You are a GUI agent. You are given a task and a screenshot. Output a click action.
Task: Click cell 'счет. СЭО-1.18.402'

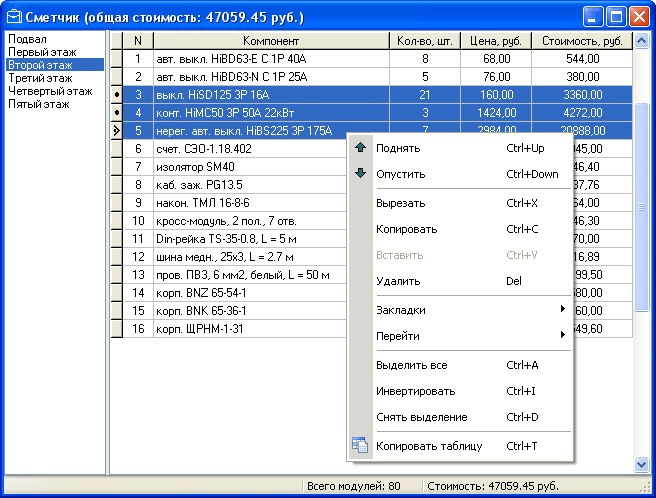pos(250,149)
